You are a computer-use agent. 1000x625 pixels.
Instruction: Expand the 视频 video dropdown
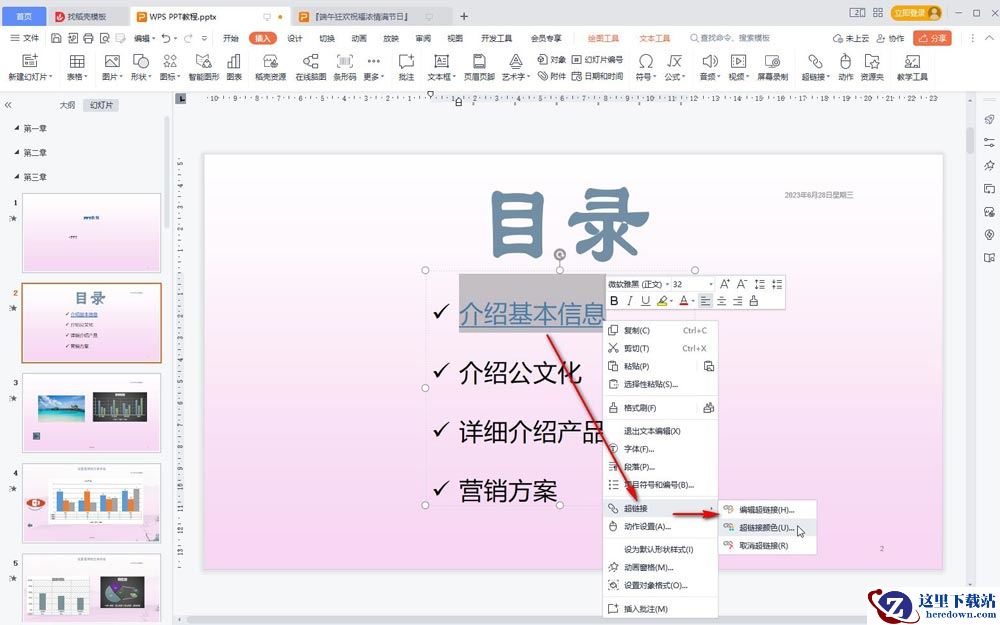(x=748, y=77)
